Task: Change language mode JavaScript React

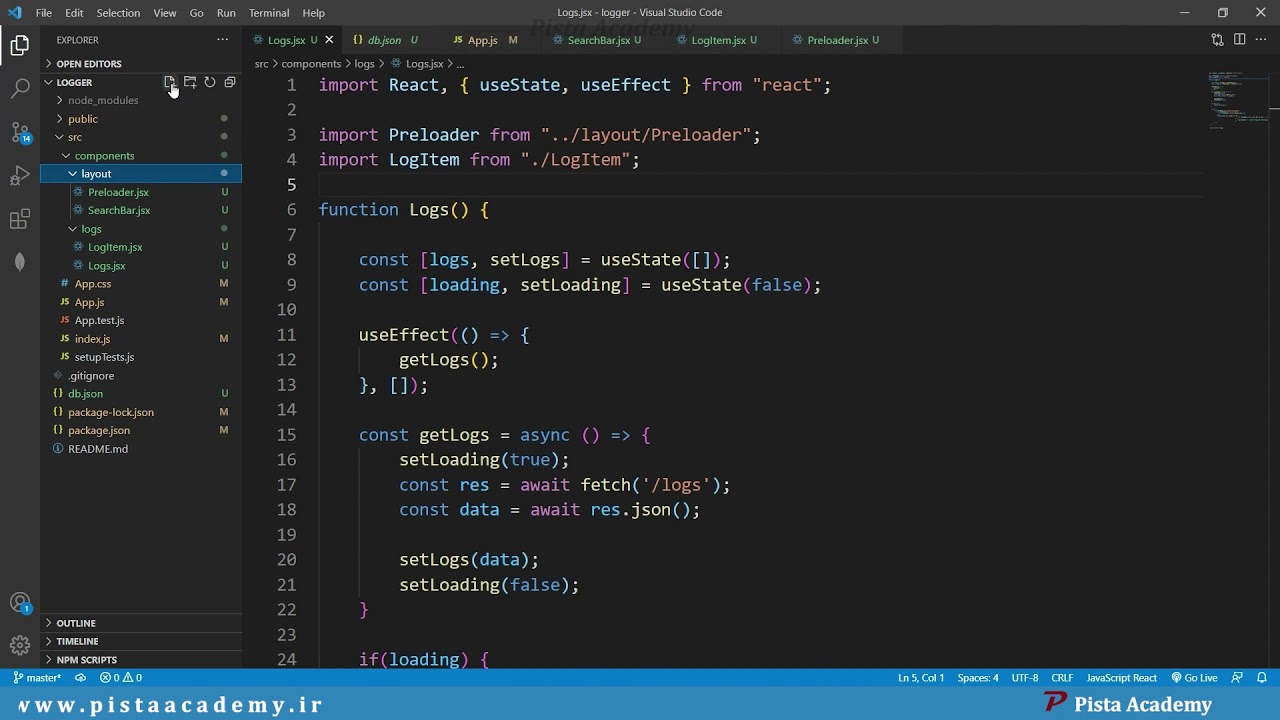Action: 1122,678
